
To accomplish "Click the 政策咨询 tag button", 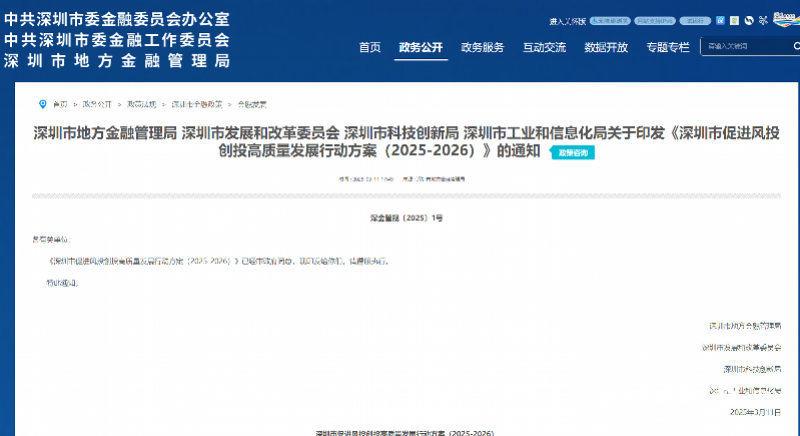I will pos(572,152).
